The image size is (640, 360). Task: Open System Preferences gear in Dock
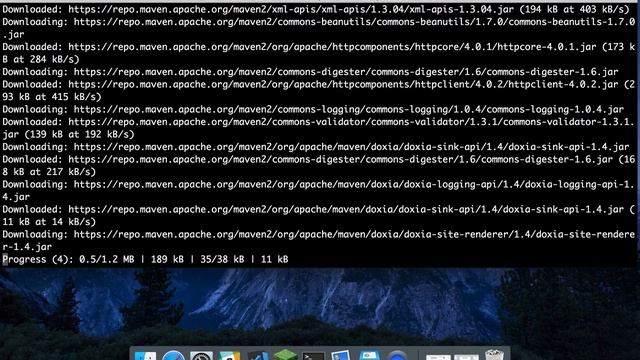tap(201, 356)
